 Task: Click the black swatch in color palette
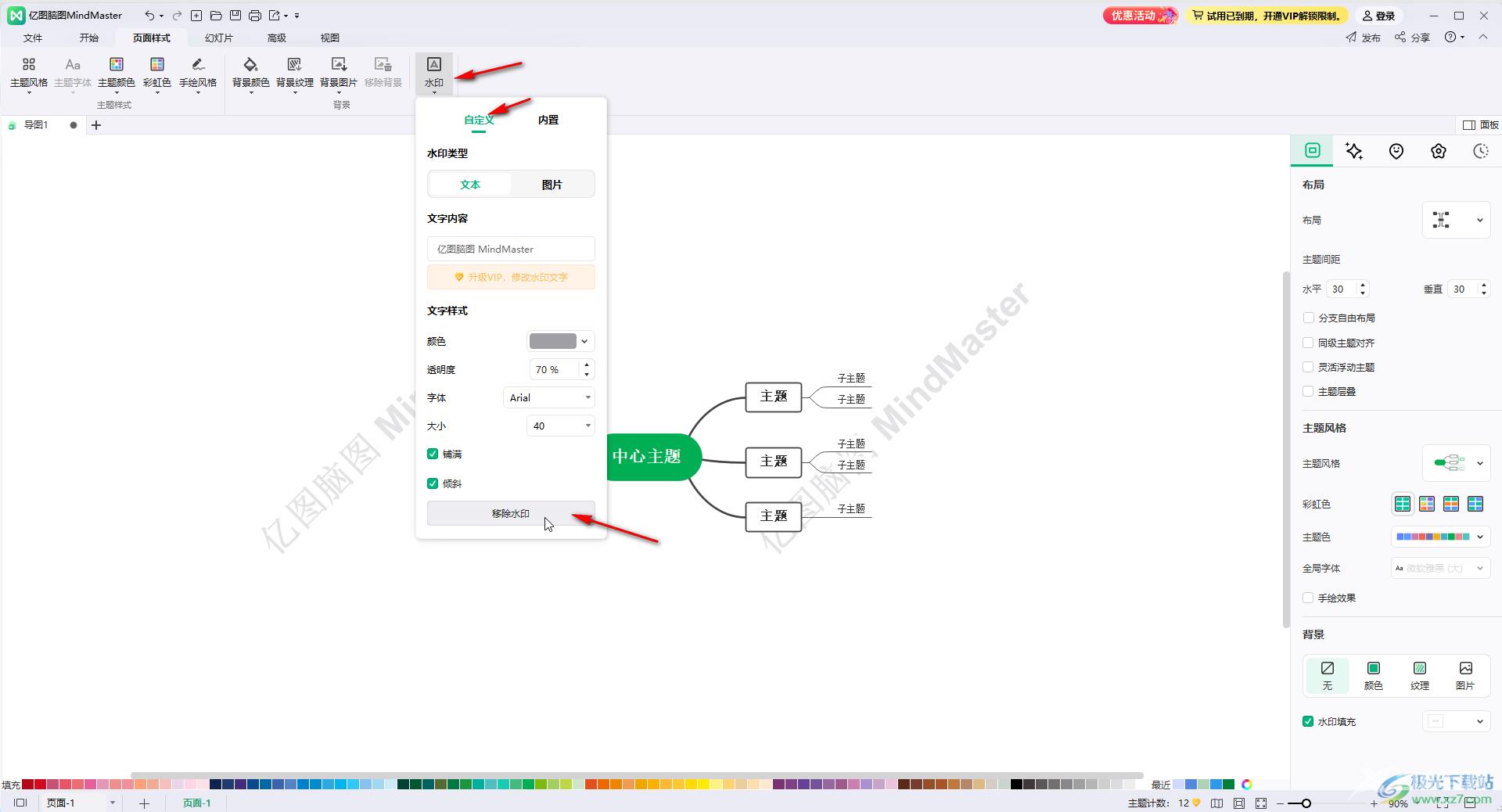1016,784
